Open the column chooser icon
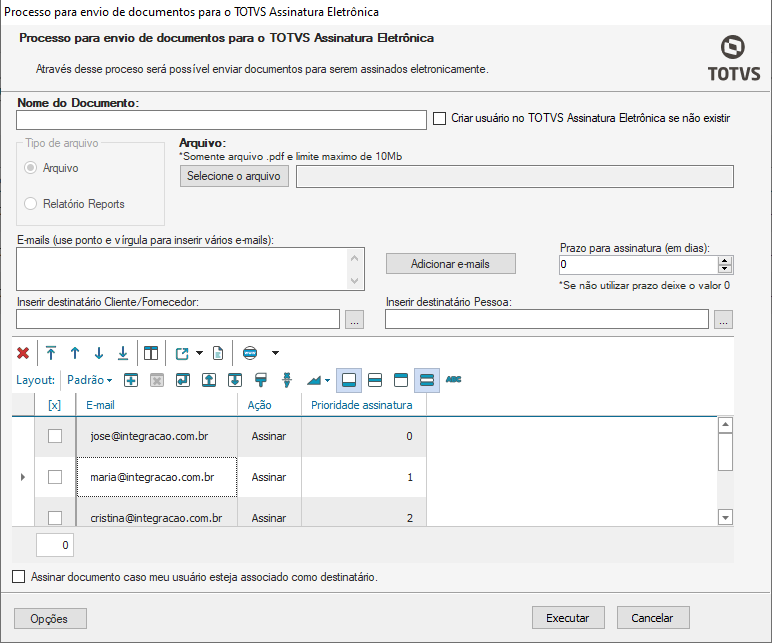The image size is (772, 643). click(151, 353)
